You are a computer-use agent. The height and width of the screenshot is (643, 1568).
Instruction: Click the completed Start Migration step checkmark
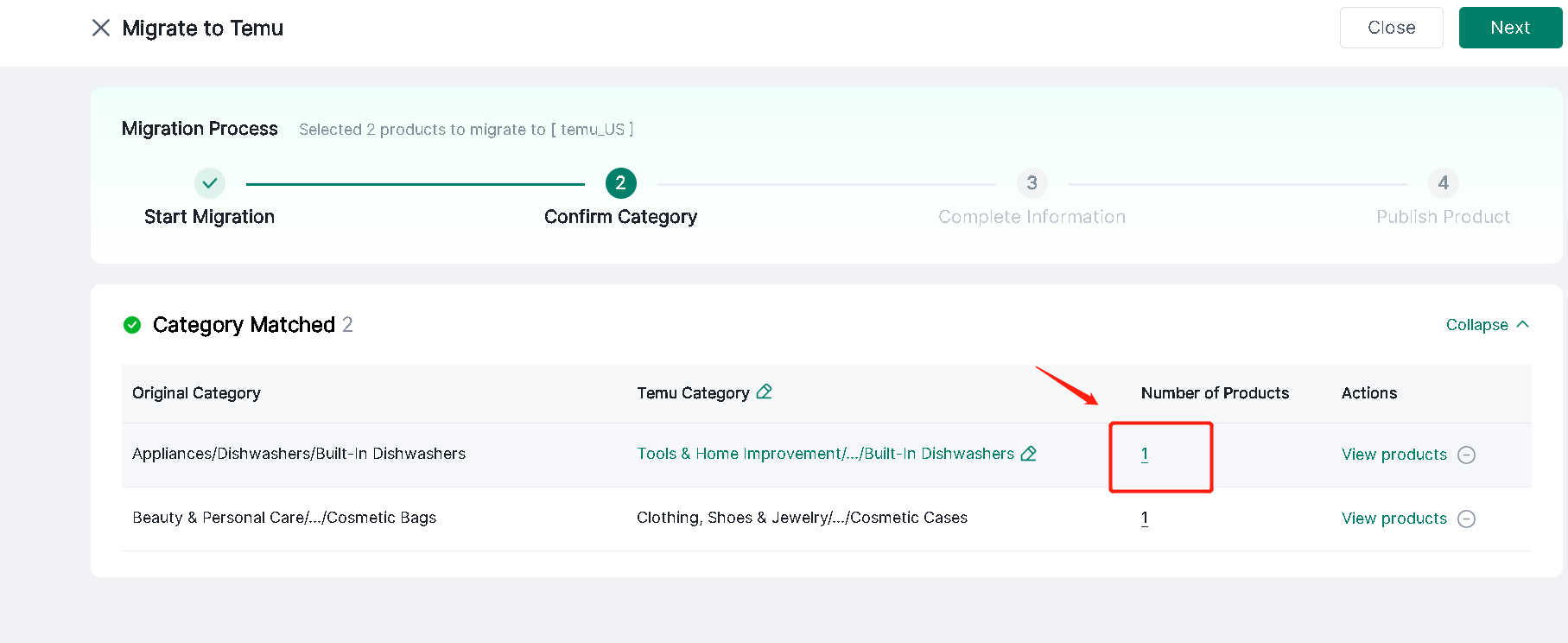coord(210,183)
